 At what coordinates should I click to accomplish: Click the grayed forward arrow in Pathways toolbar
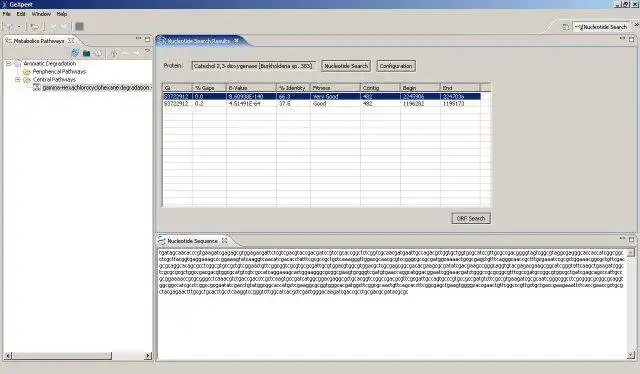(x=136, y=53)
